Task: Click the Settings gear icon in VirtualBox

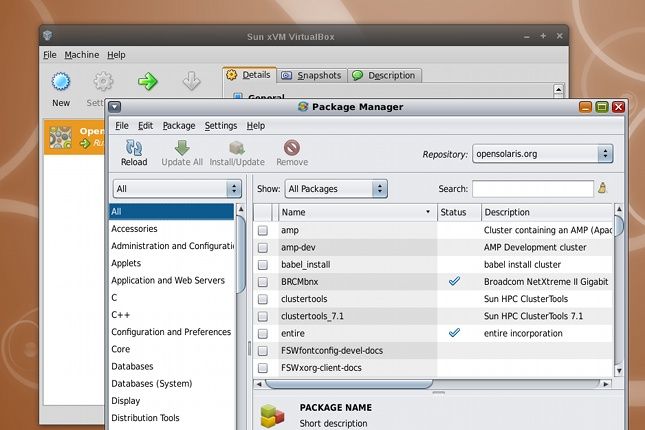Action: [x=103, y=81]
